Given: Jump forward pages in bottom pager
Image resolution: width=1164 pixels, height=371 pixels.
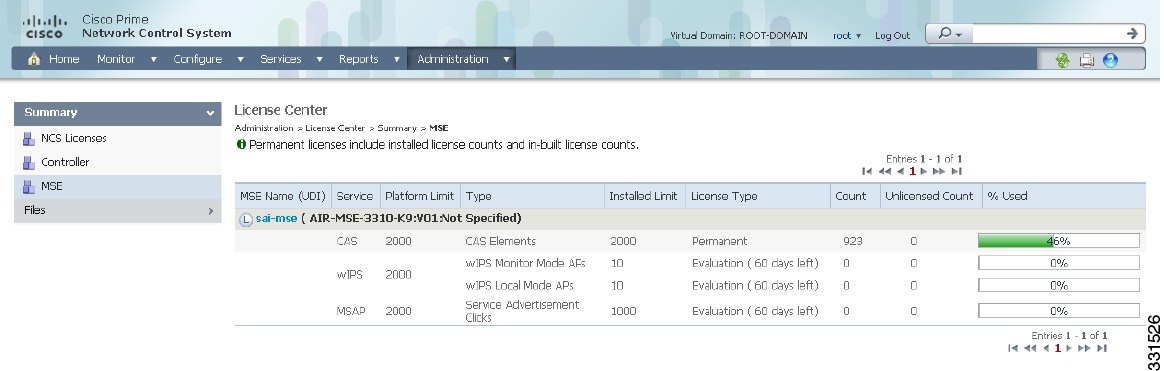Looking at the screenshot, I should coord(1085,348).
